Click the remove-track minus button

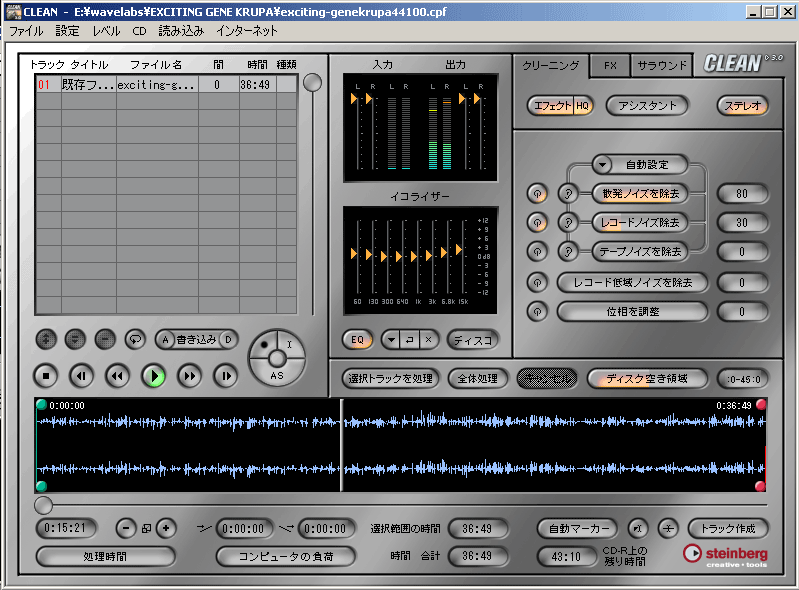pos(105,339)
